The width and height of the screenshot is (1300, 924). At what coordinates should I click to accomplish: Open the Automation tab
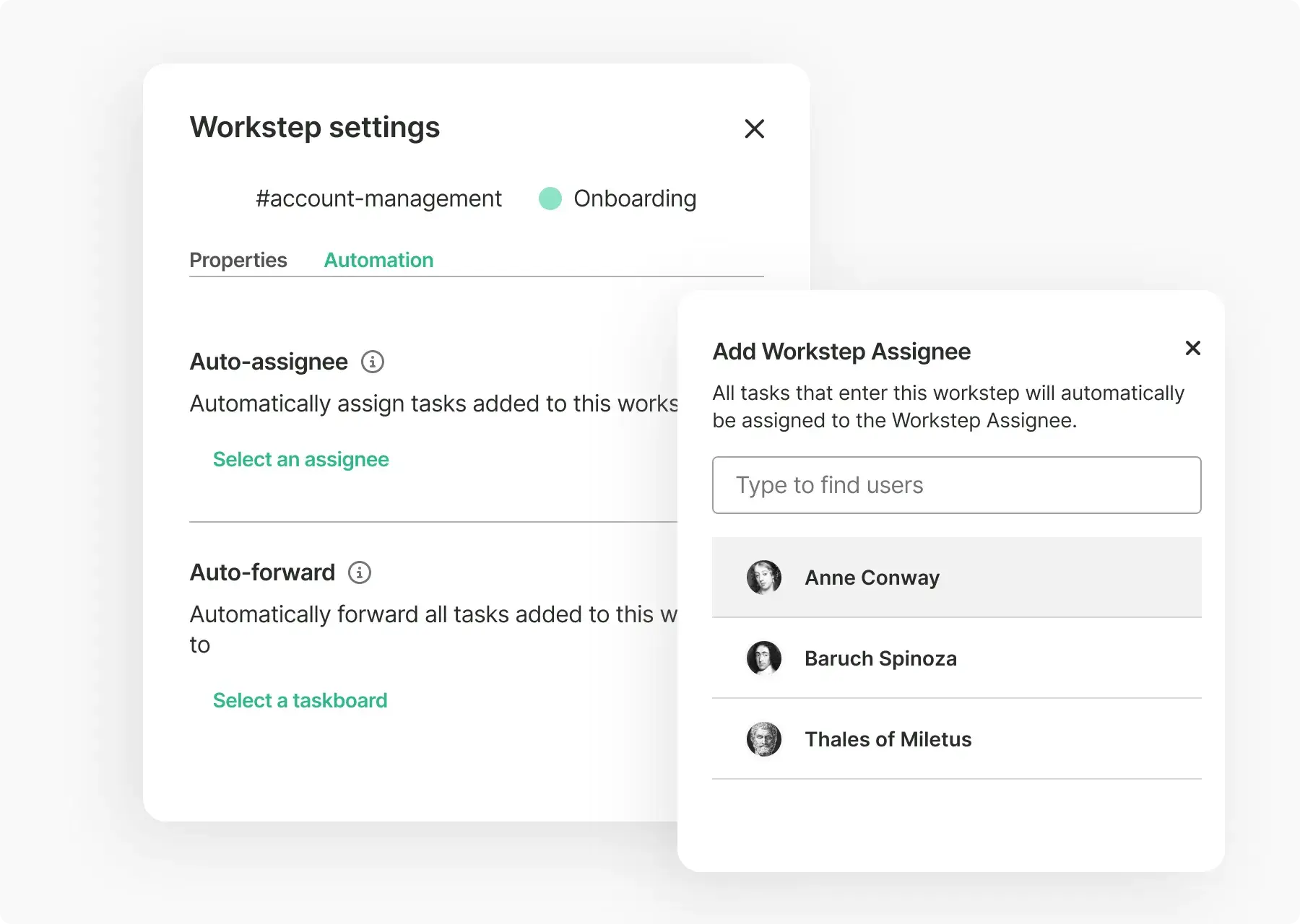coord(378,260)
